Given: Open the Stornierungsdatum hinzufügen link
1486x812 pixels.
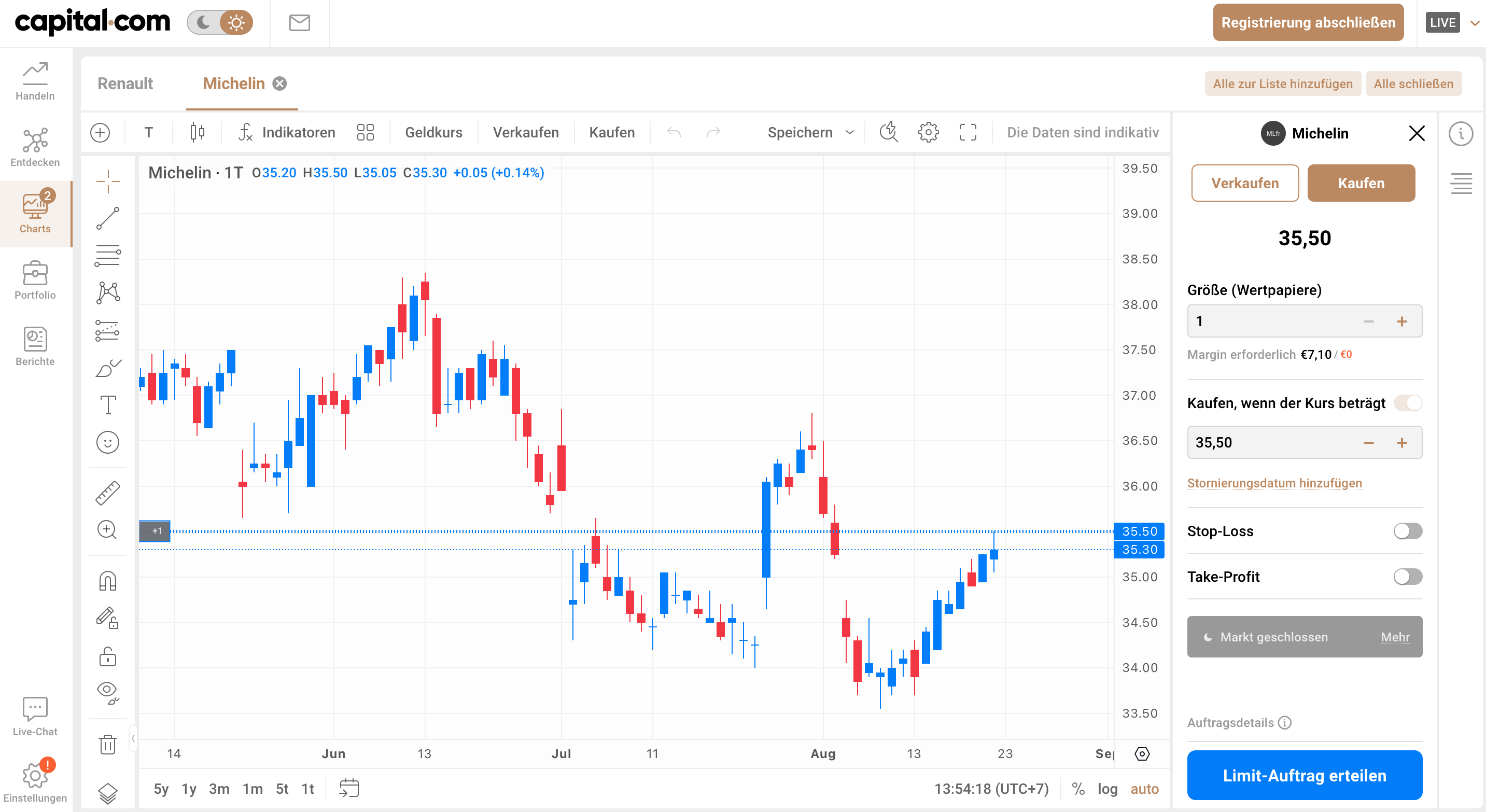Looking at the screenshot, I should [x=1274, y=483].
